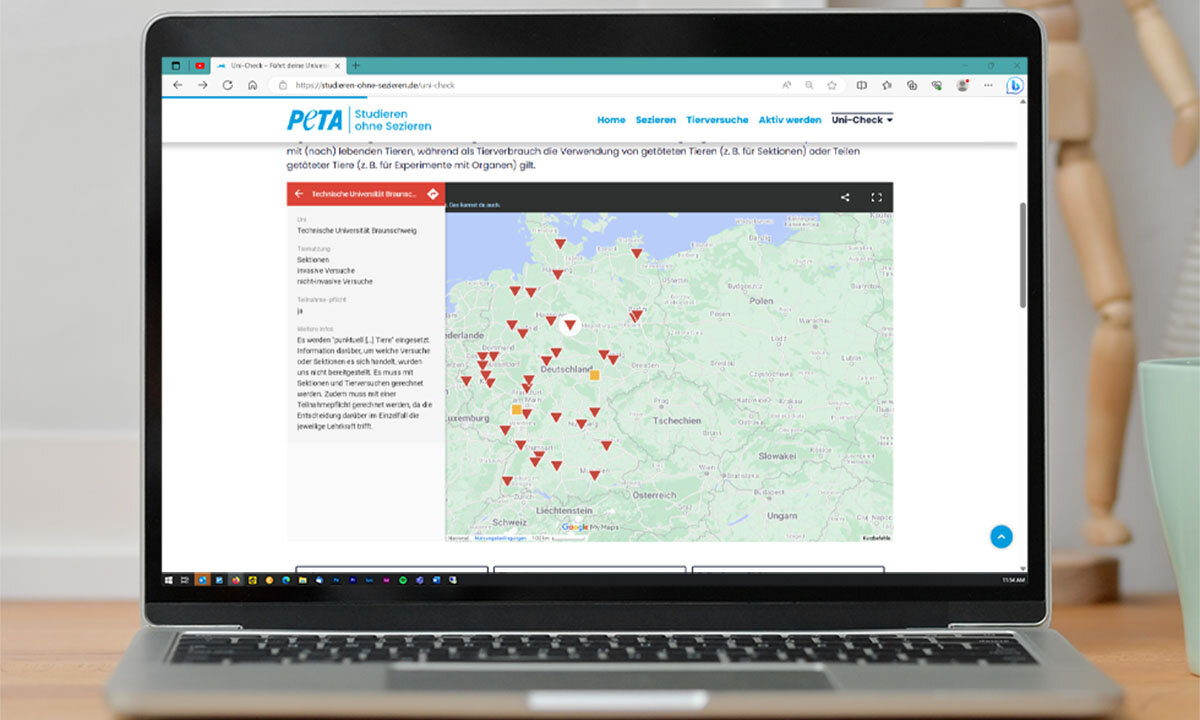Viewport: 1200px width, 720px height.
Task: Go to the Tierversuche page
Action: [x=717, y=120]
